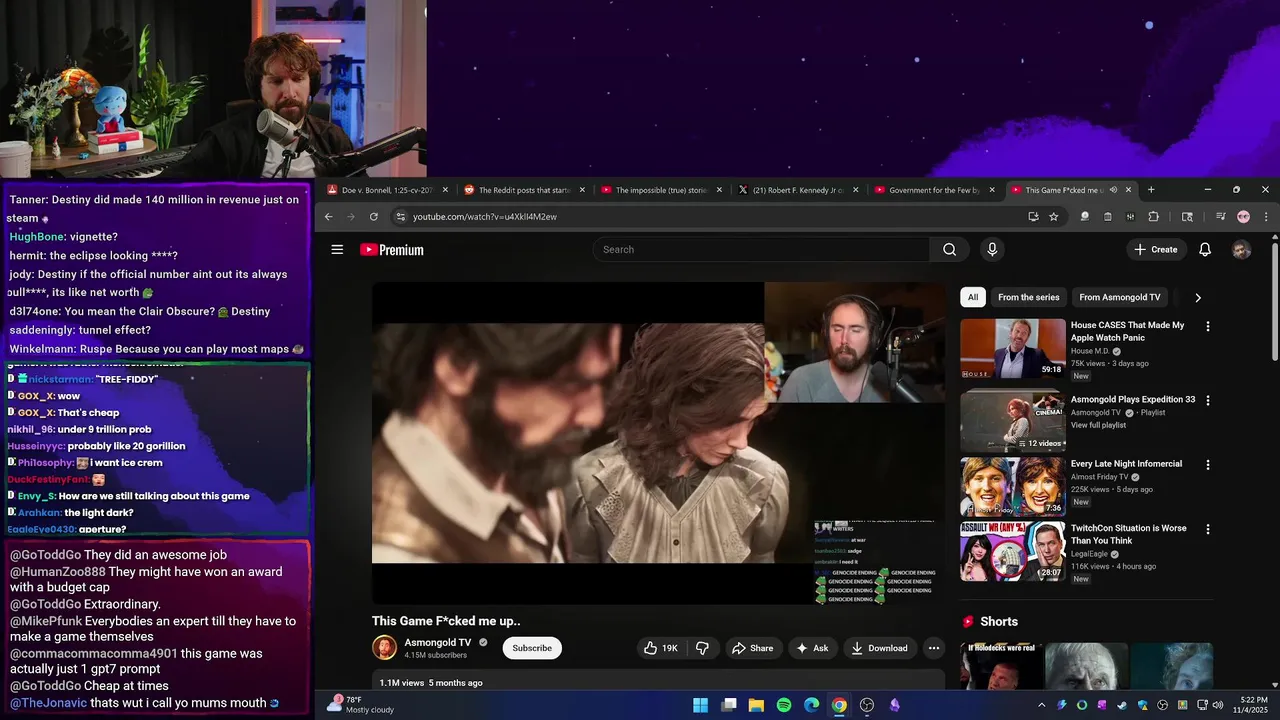Open YouTube notifications bell

tap(1205, 250)
